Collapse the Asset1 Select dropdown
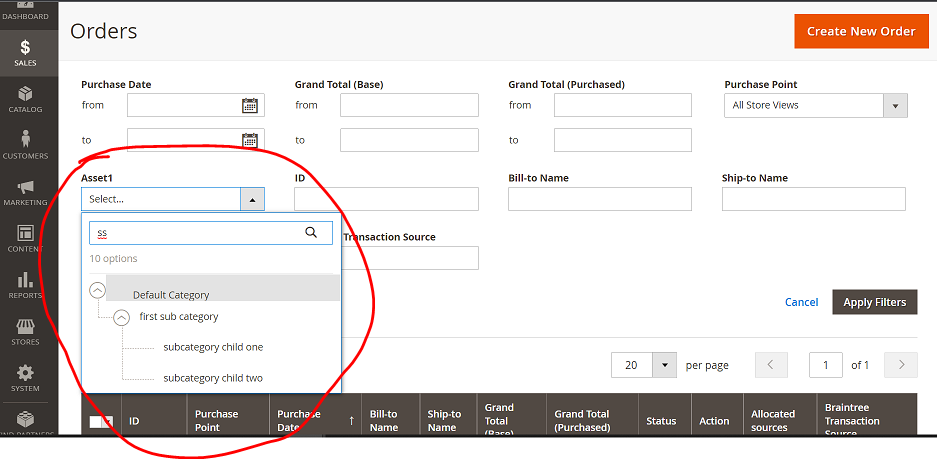 pos(252,199)
